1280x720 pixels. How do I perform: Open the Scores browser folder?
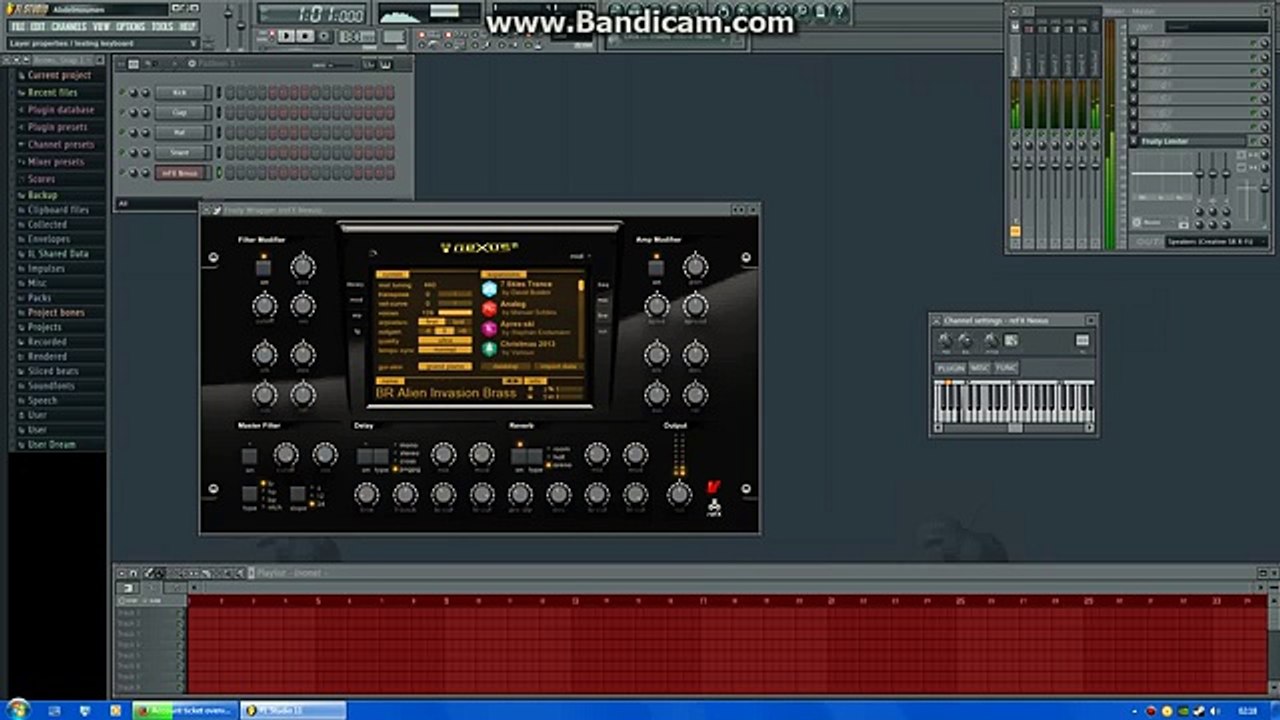pos(41,179)
